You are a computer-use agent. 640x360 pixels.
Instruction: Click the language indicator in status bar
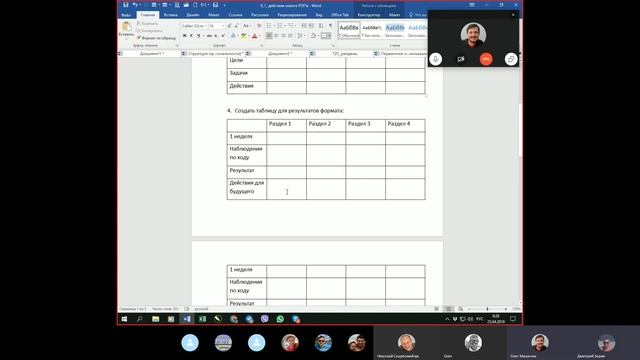(201, 309)
